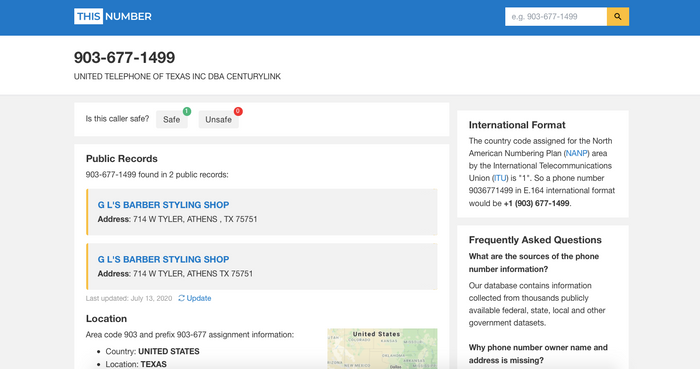Click the red Unsafe vote count badge
The image size is (700, 369).
(238, 111)
